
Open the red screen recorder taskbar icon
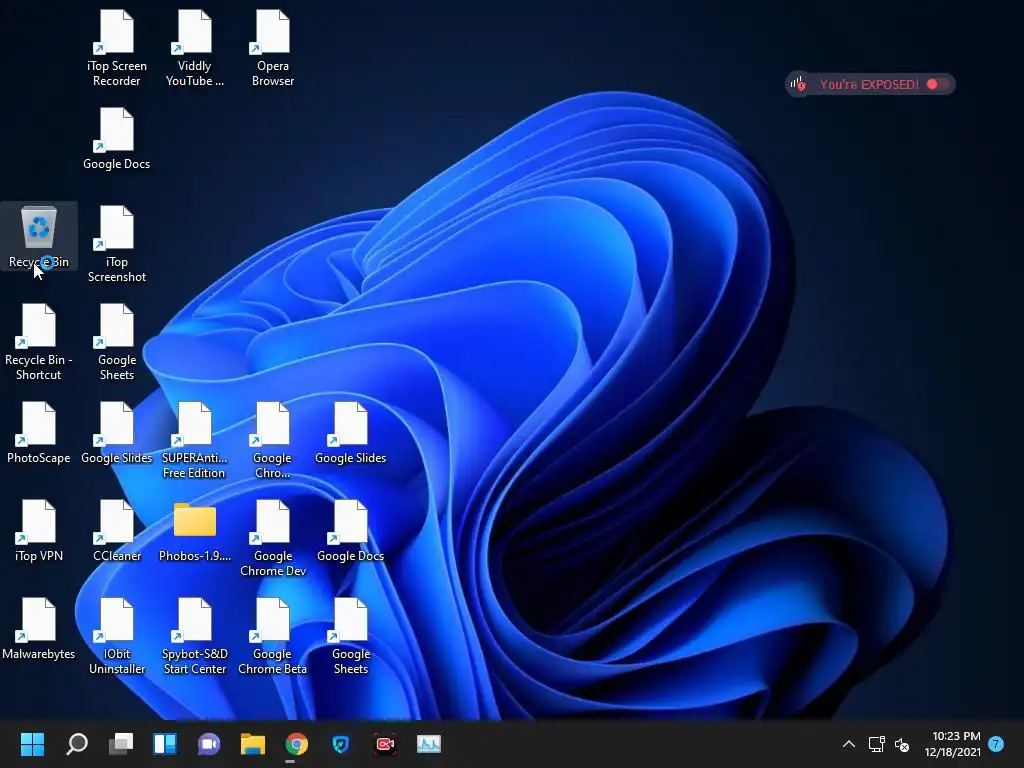pyautogui.click(x=385, y=744)
